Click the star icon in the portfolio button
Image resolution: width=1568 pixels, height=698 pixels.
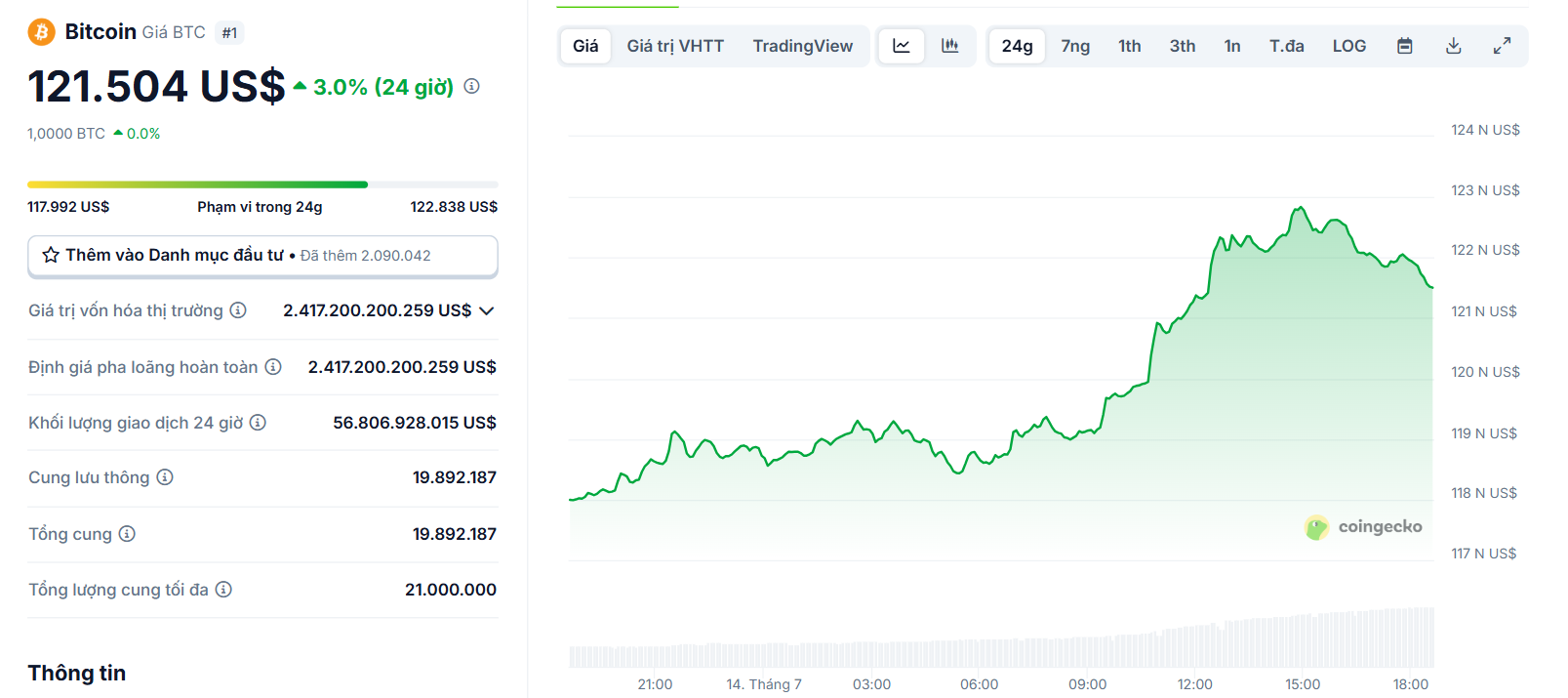tap(51, 255)
